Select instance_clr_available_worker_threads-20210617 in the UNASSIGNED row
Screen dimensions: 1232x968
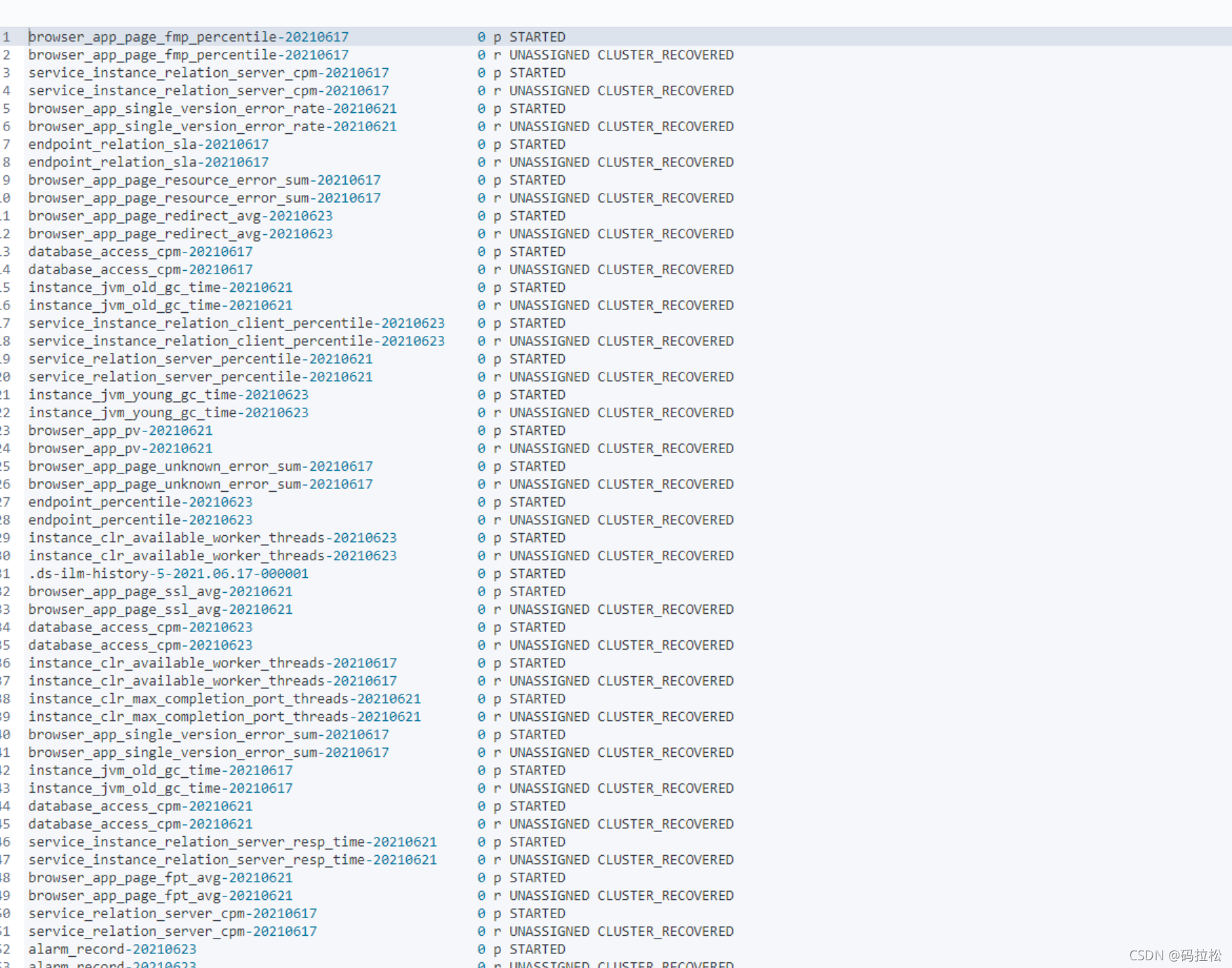click(x=213, y=681)
